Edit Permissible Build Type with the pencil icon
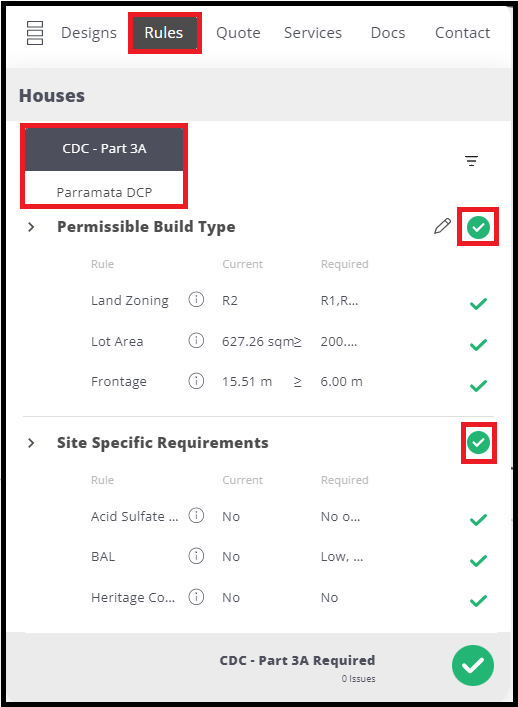The height and width of the screenshot is (707, 518). (442, 226)
